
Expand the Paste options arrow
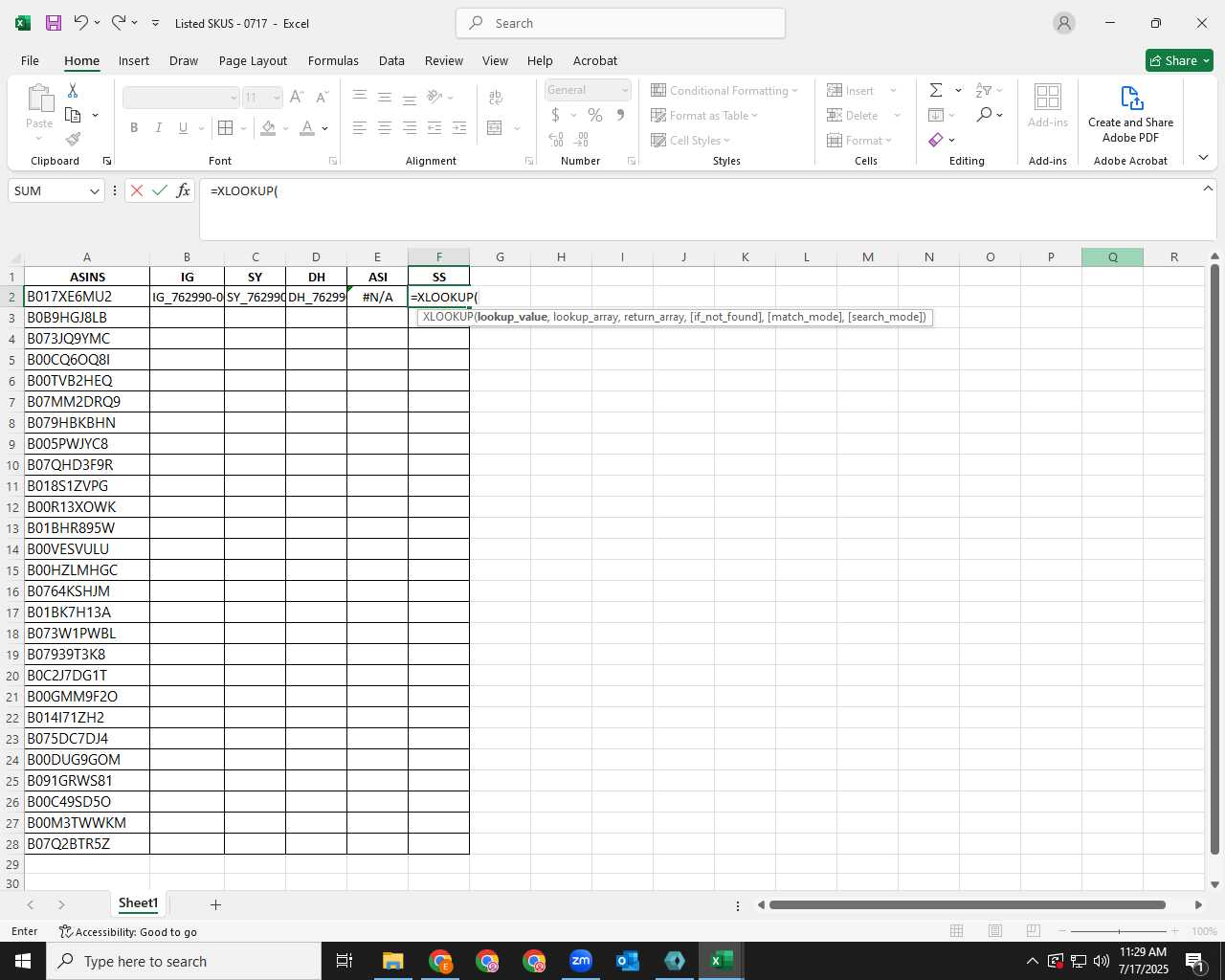39,139
